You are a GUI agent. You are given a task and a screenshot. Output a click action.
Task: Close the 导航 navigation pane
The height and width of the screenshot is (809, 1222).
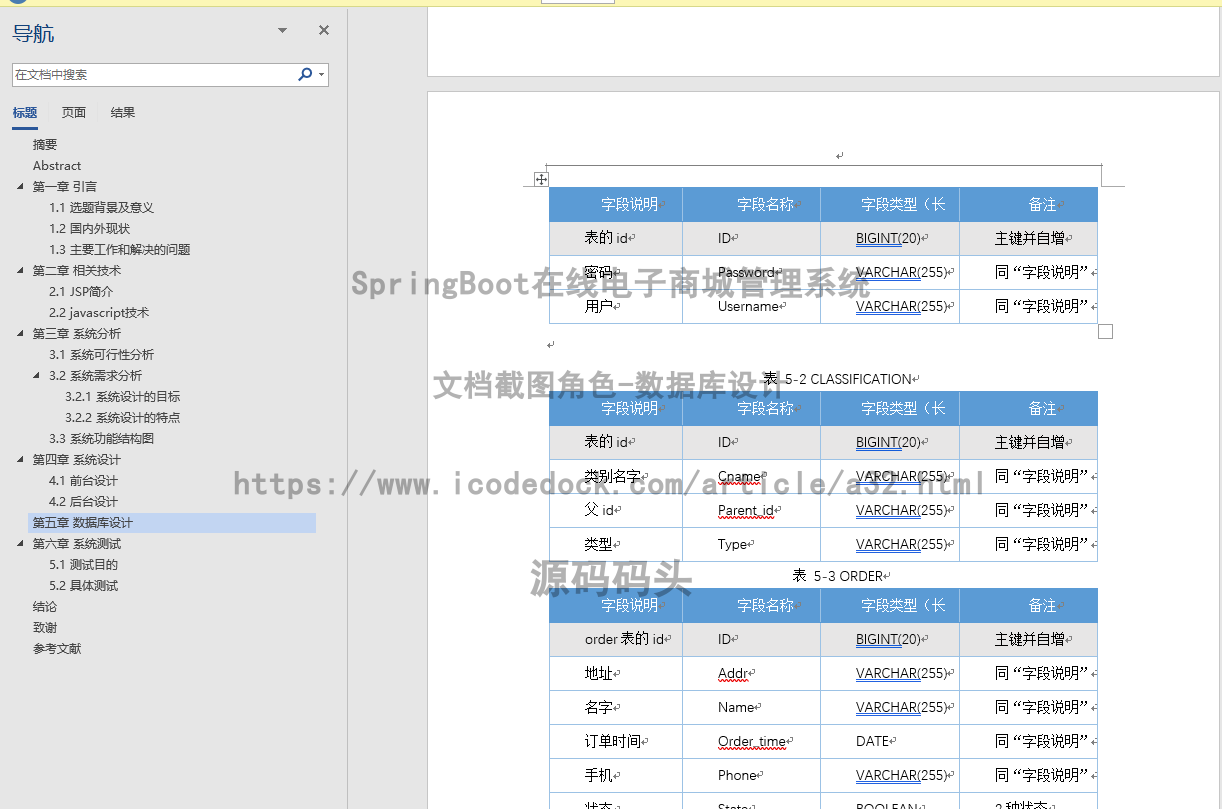(x=323, y=30)
